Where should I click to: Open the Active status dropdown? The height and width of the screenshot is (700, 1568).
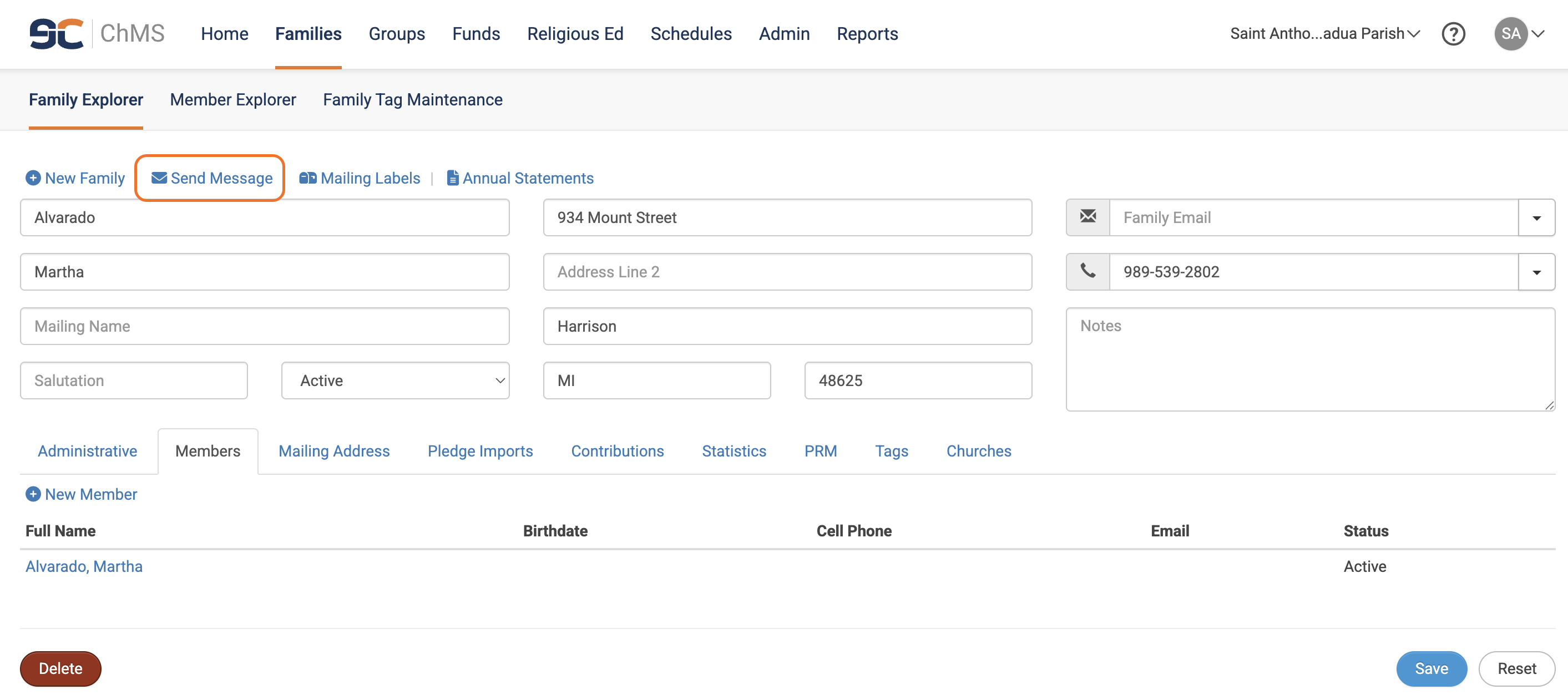[395, 381]
